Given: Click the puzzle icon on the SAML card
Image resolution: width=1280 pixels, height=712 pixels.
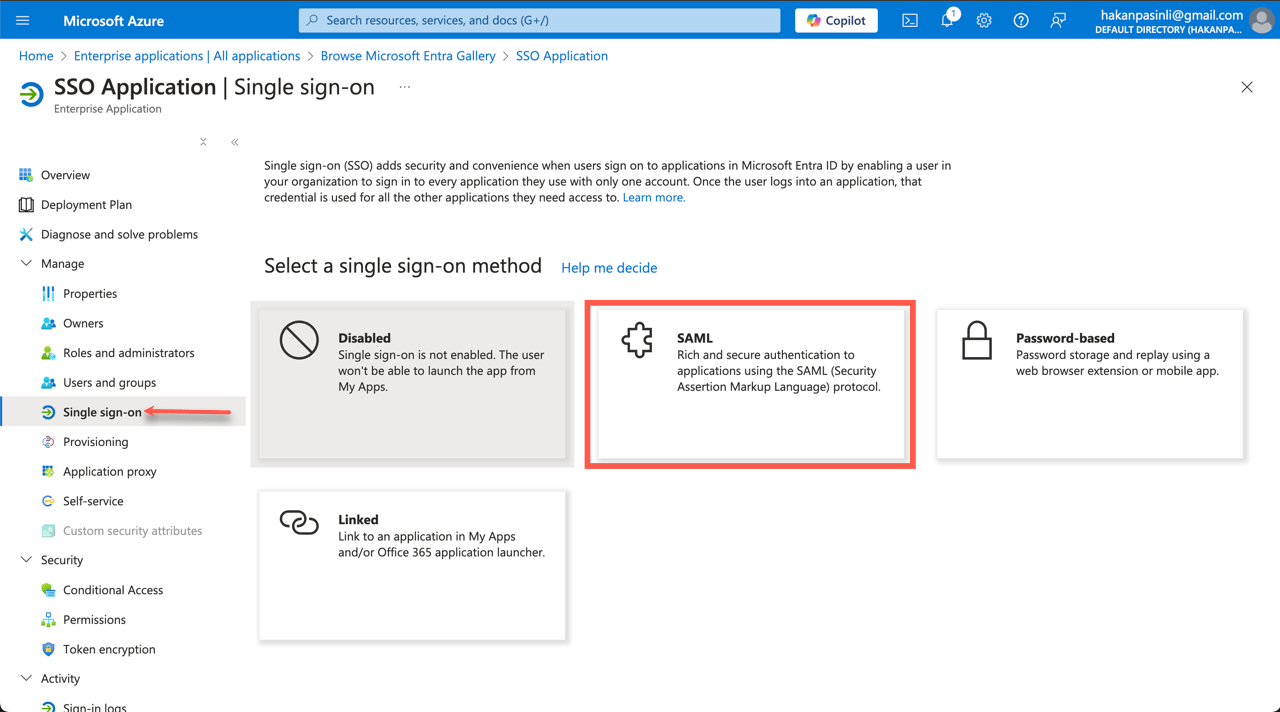Looking at the screenshot, I should [637, 340].
